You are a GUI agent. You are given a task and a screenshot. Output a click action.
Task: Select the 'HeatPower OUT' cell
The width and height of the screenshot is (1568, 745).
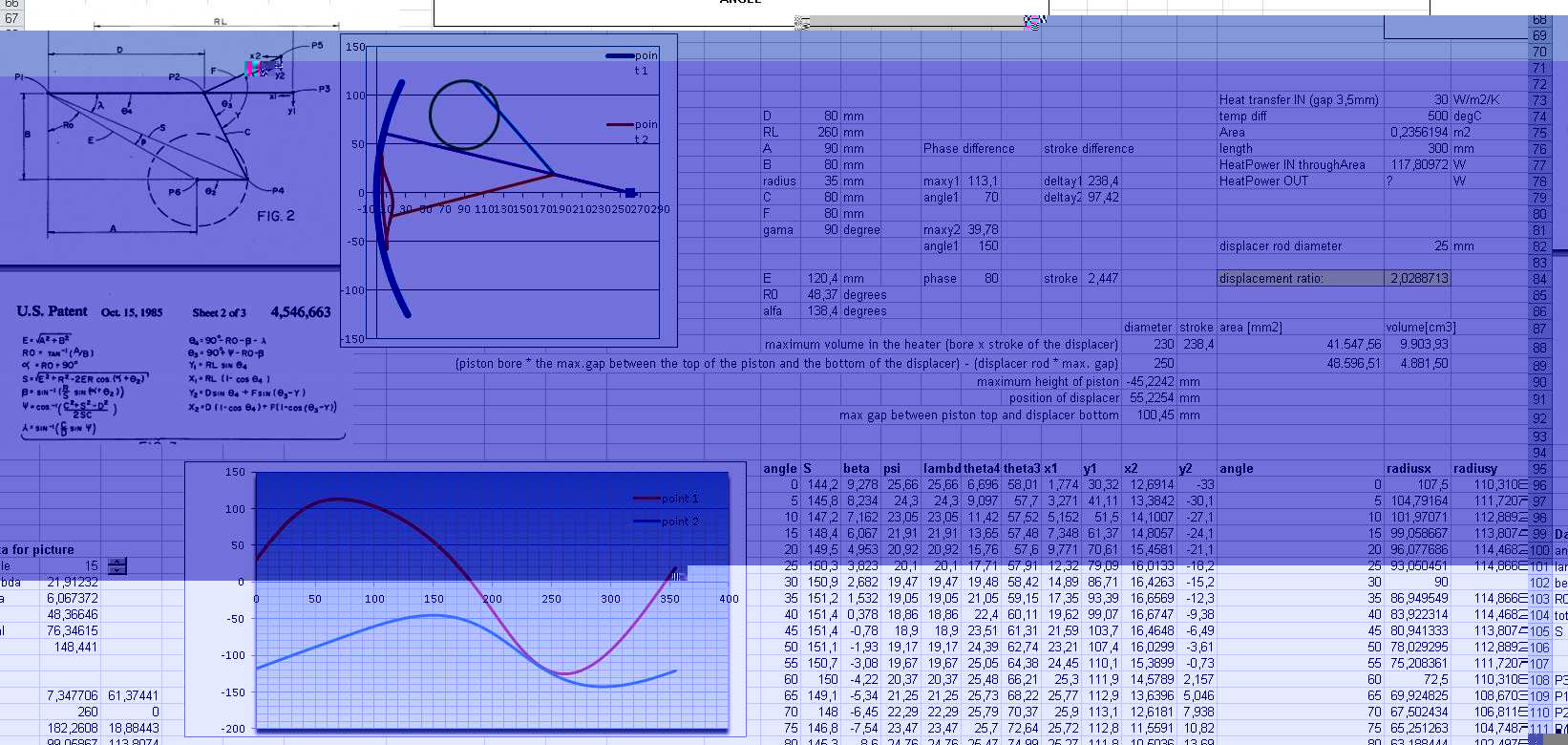pos(1301,181)
